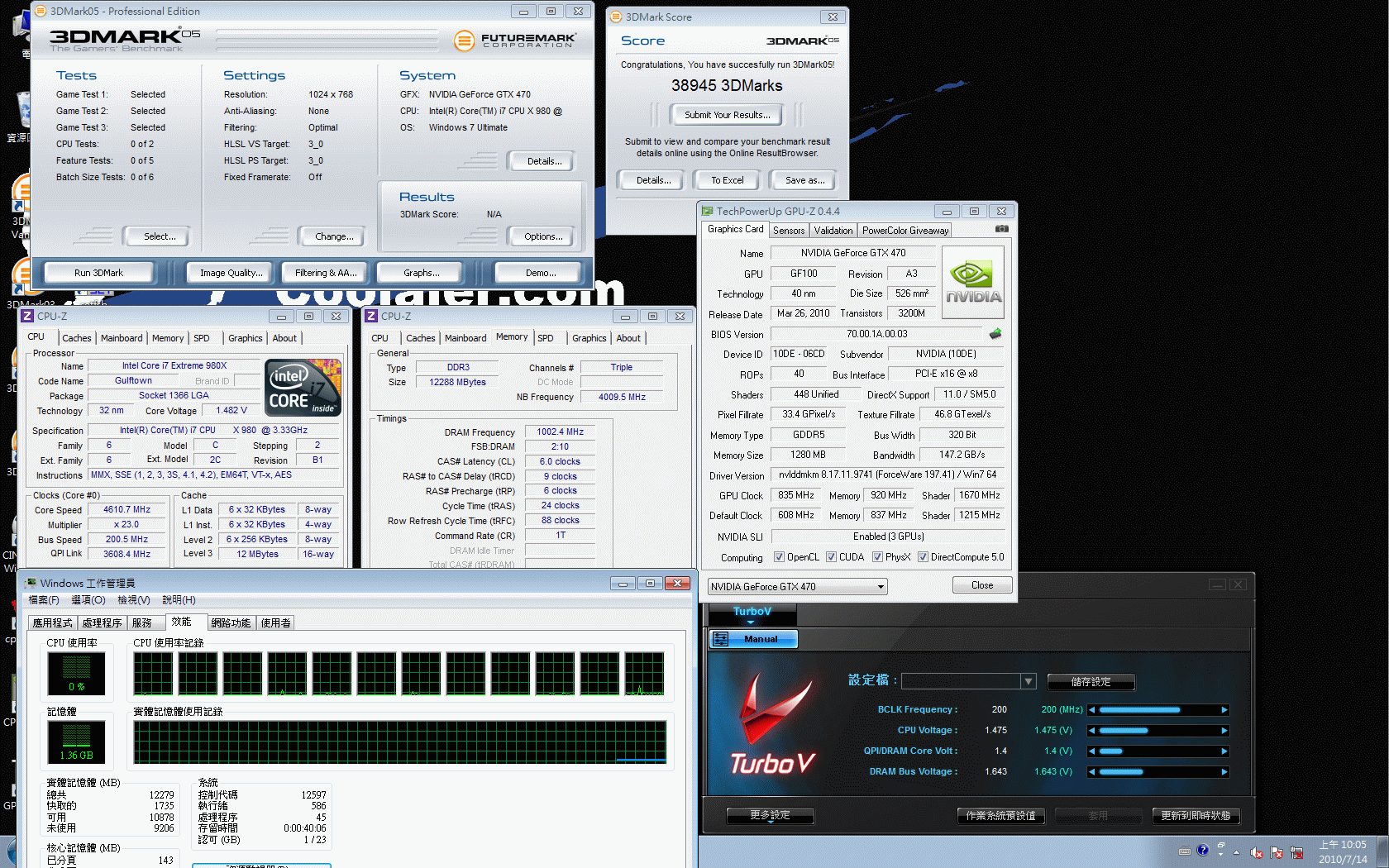The height and width of the screenshot is (868, 1389).
Task: Click the CPU Voltage slider bar
Action: tap(1158, 731)
